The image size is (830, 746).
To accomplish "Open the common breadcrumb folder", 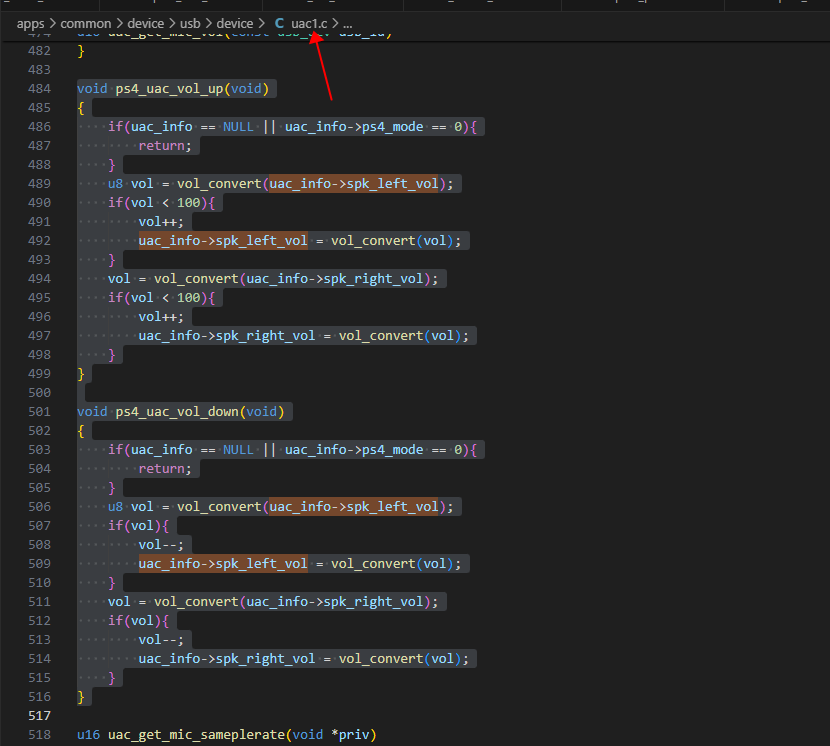I will point(86,24).
